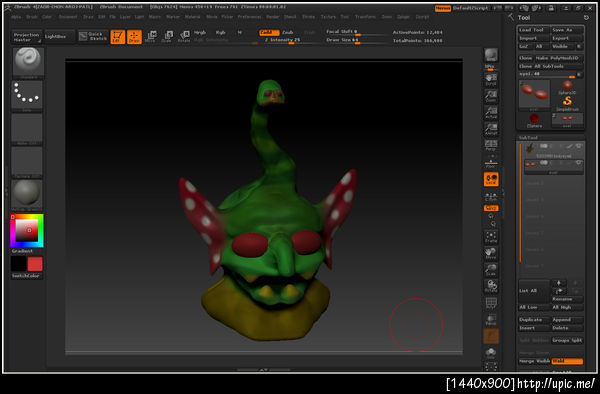The height and width of the screenshot is (394, 600).
Task: Open the Render menu
Action: pyautogui.click(x=273, y=17)
